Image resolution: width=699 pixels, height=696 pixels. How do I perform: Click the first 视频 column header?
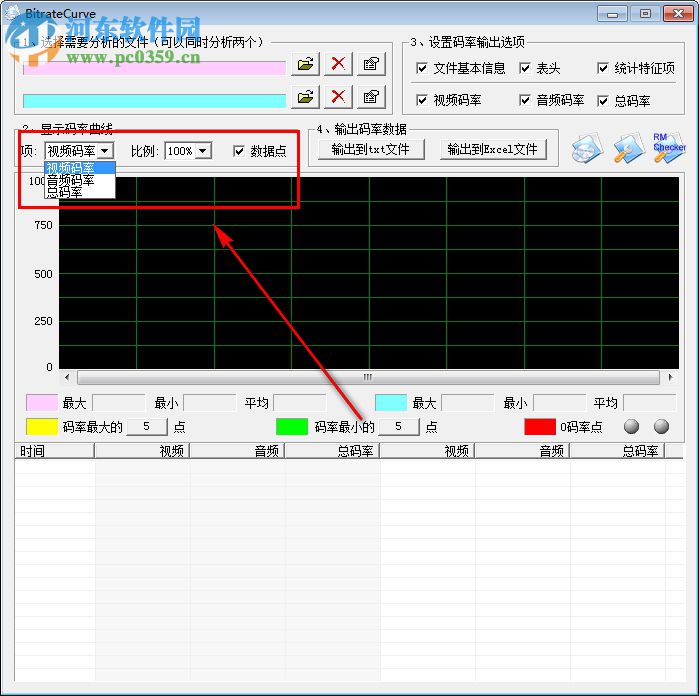coord(142,451)
